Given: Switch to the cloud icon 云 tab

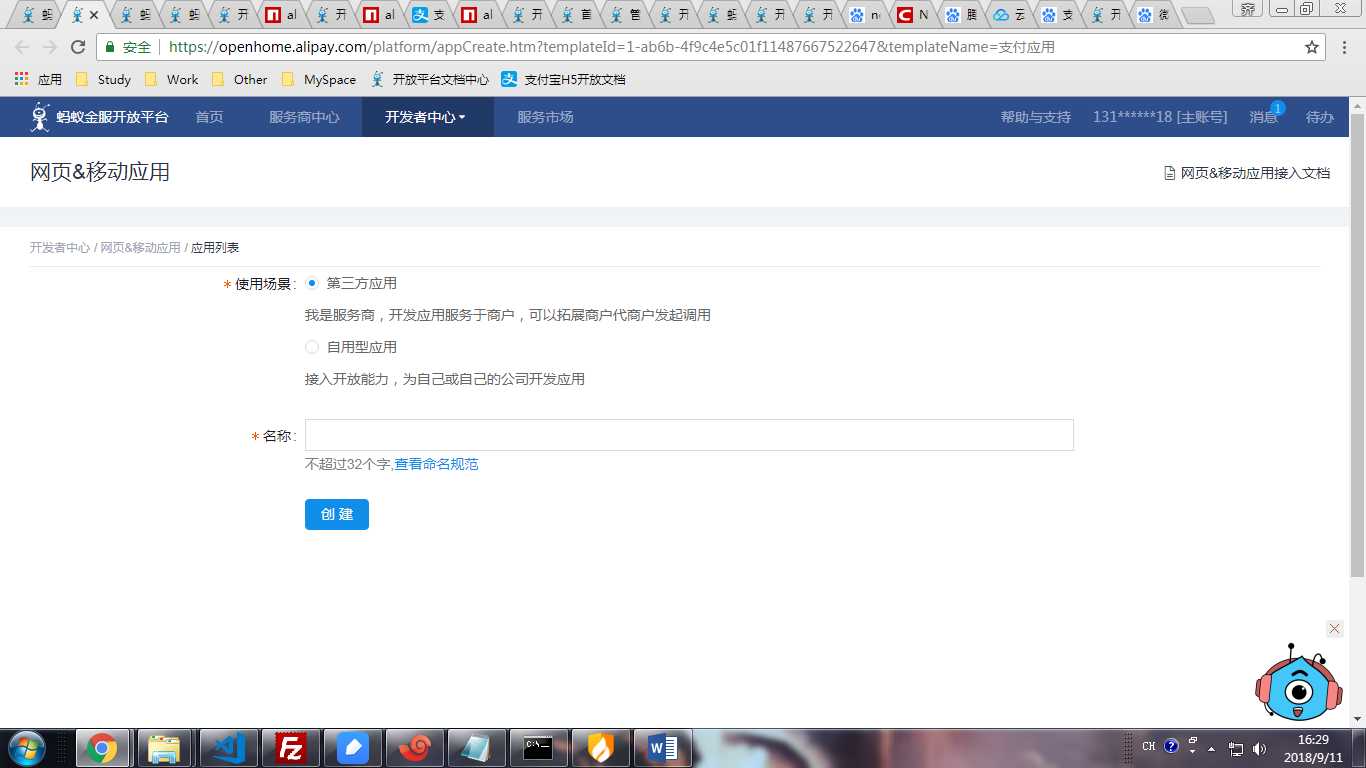Looking at the screenshot, I should (x=1009, y=15).
